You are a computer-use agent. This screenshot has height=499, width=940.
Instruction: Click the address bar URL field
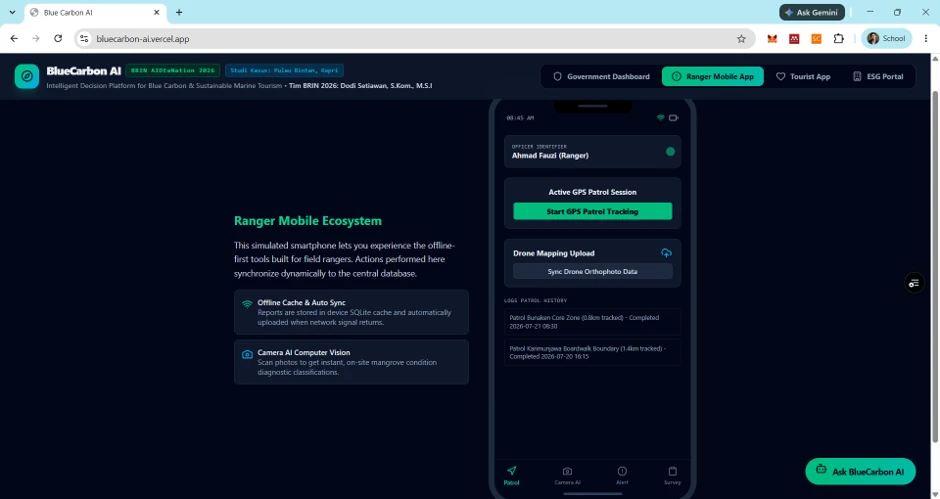click(414, 38)
